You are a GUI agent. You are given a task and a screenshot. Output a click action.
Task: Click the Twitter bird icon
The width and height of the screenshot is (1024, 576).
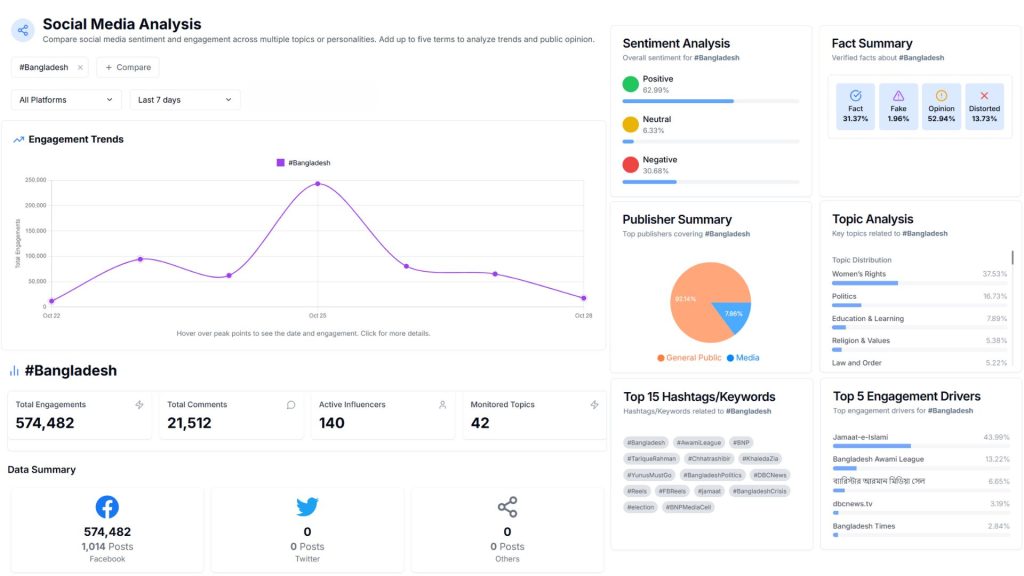[x=307, y=507]
